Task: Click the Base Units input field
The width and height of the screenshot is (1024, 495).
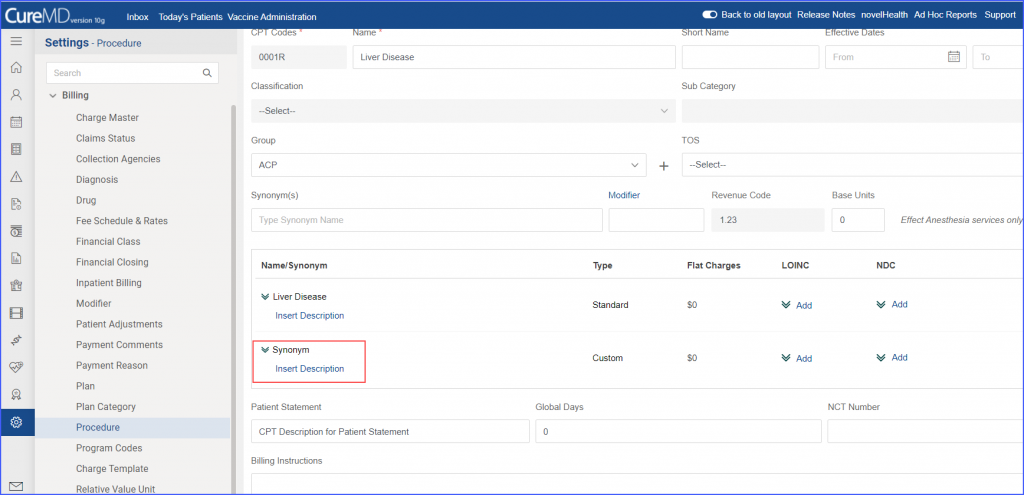Action: pyautogui.click(x=857, y=220)
